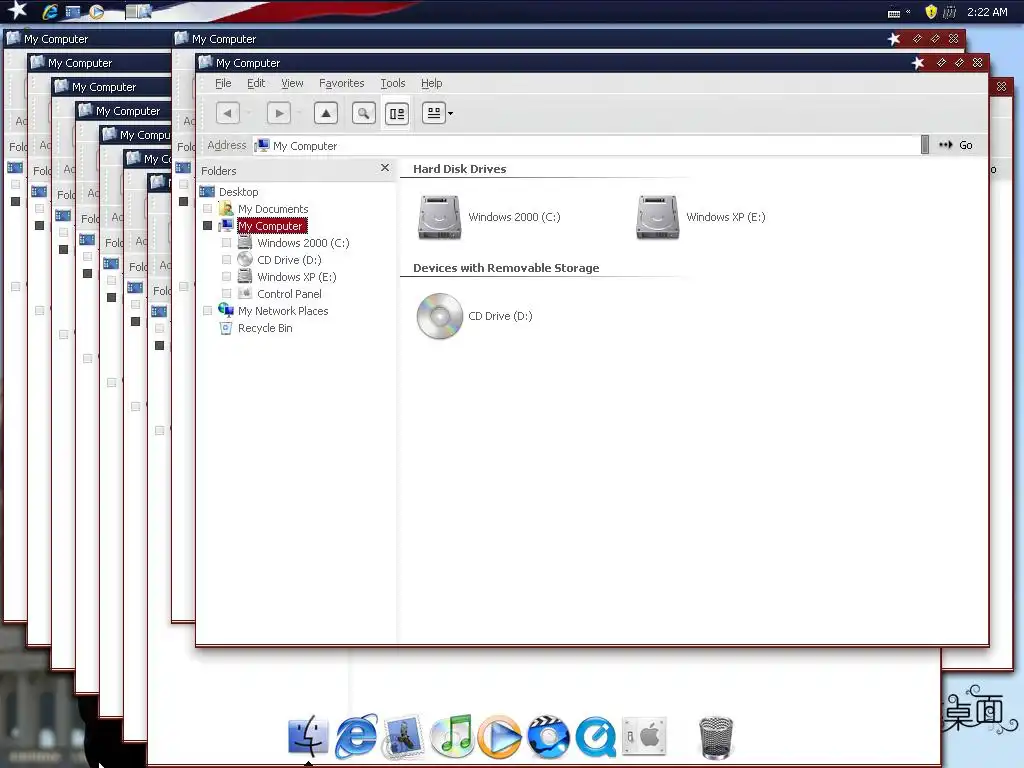Viewport: 1024px width, 768px height.
Task: Click Devices with Removable Storage header
Action: pyautogui.click(x=506, y=268)
